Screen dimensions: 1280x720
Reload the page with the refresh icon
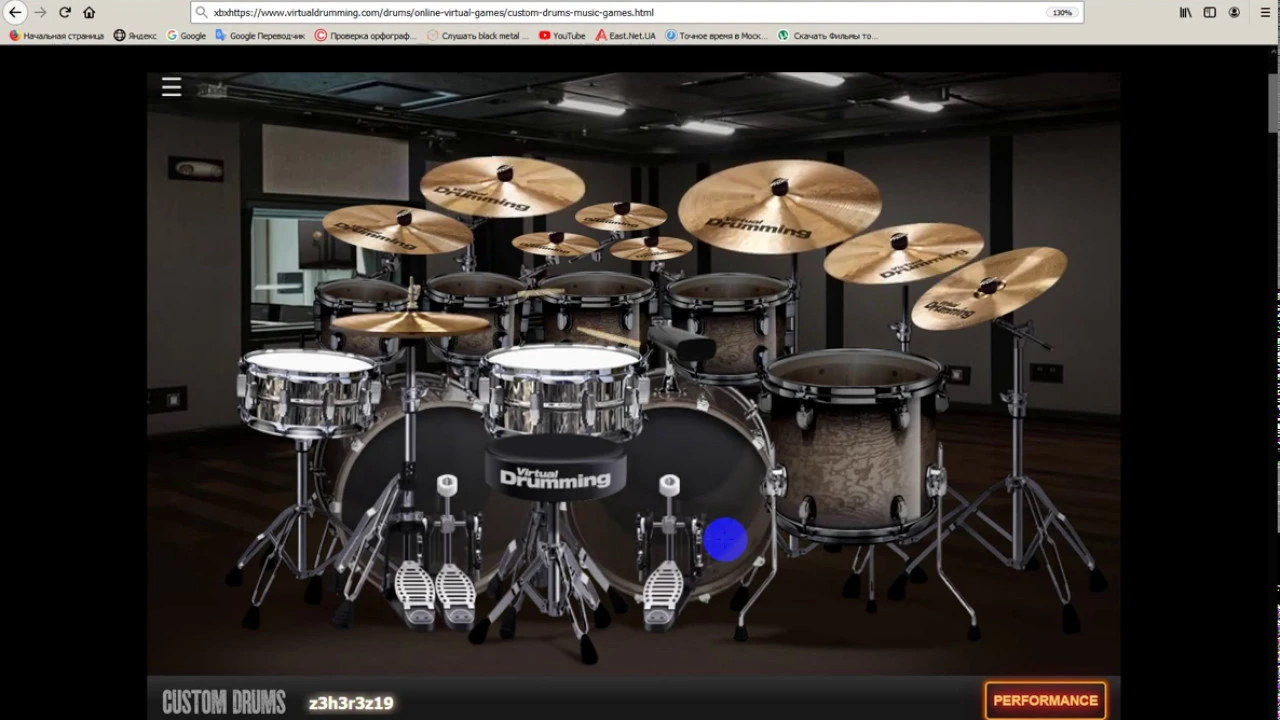tap(65, 12)
